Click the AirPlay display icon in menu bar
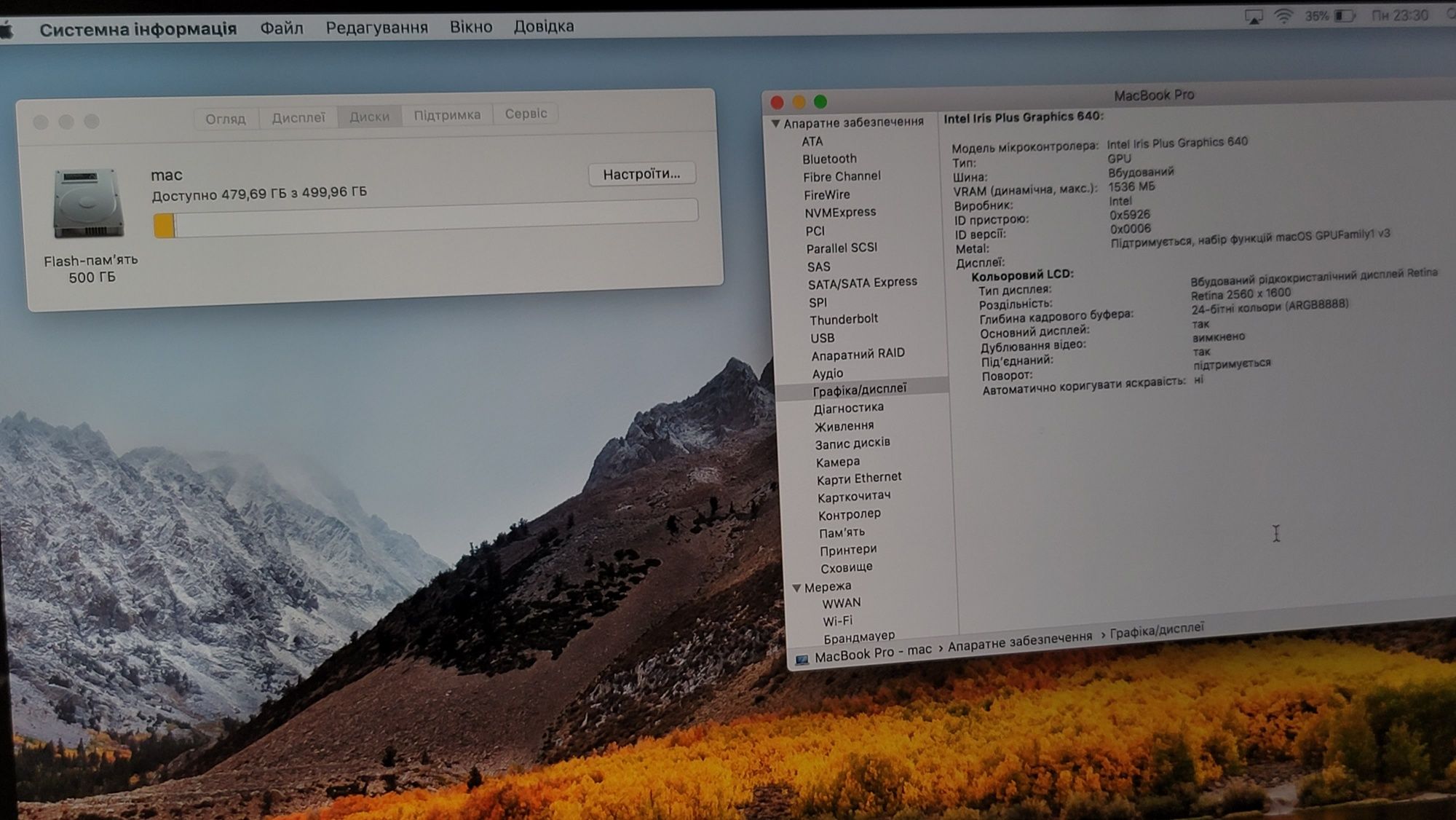The image size is (1456, 820). (1254, 17)
